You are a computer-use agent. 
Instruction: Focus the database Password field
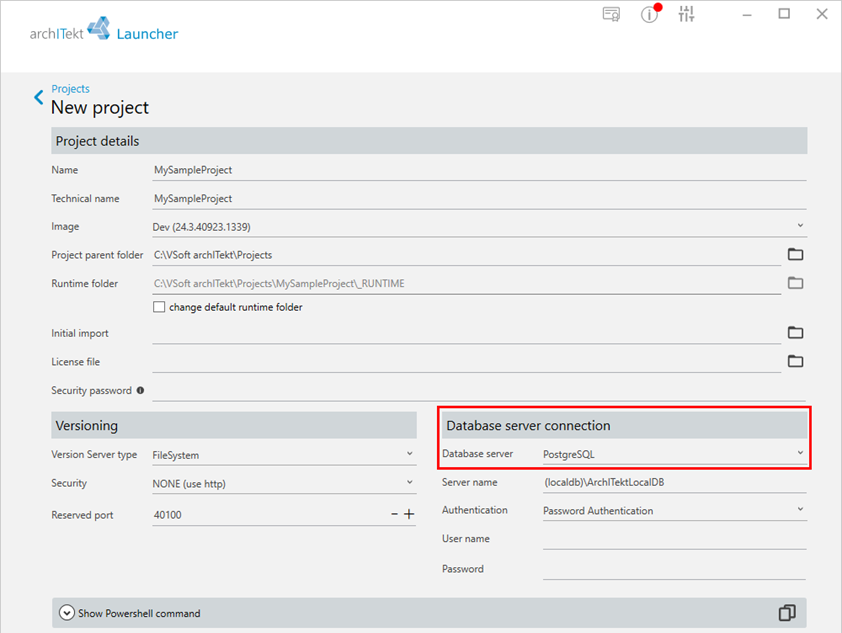pos(674,569)
